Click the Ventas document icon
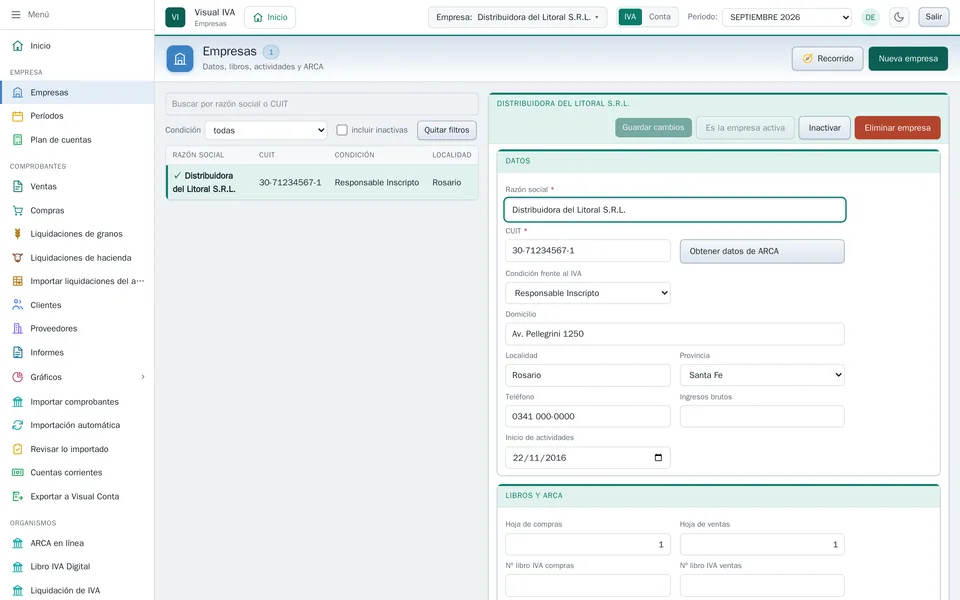 click(18, 187)
